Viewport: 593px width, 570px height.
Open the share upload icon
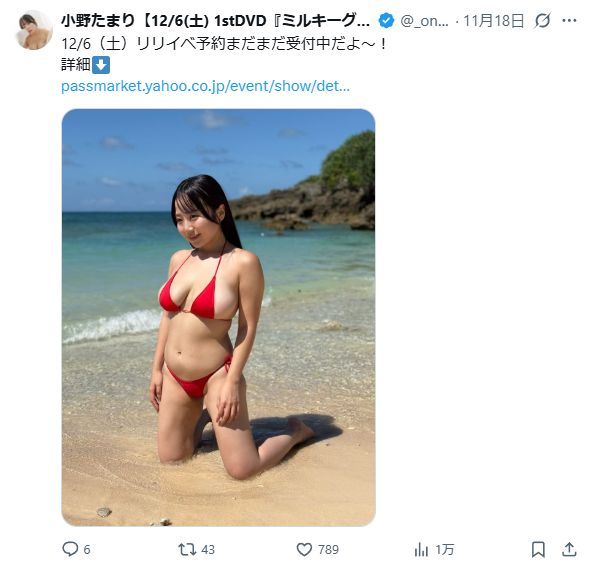click(x=569, y=549)
